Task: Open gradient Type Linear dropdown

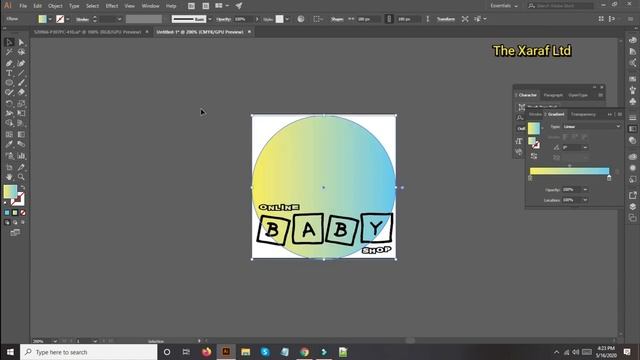Action: pos(592,127)
